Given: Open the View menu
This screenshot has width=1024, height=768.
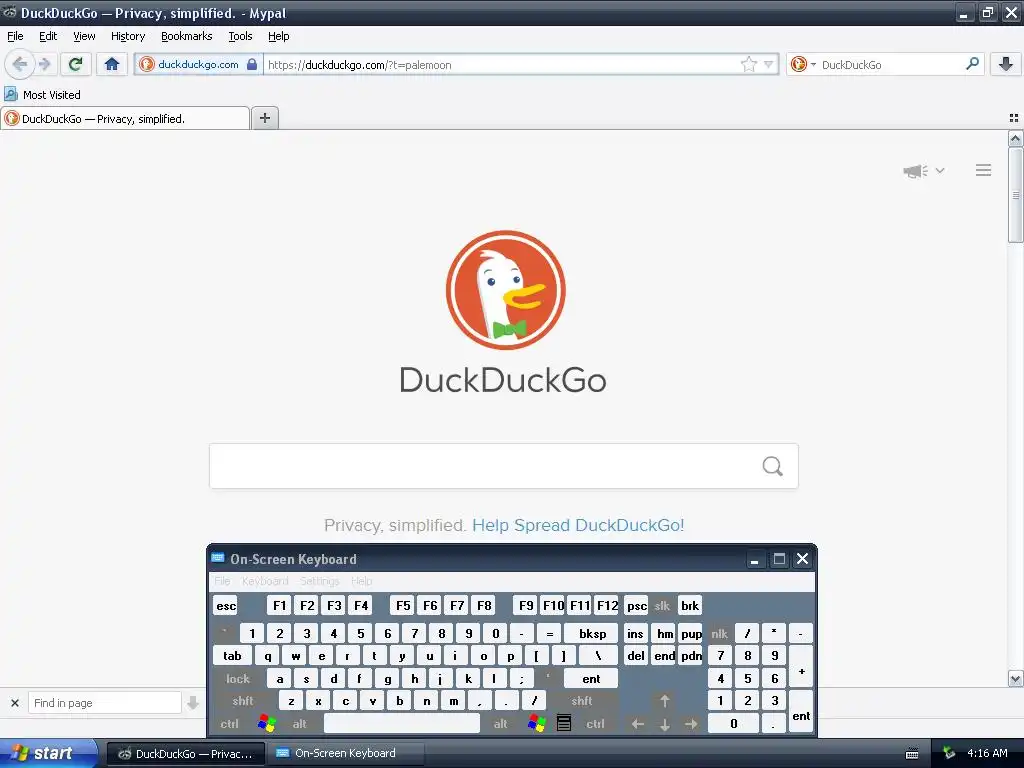Looking at the screenshot, I should click(x=84, y=36).
